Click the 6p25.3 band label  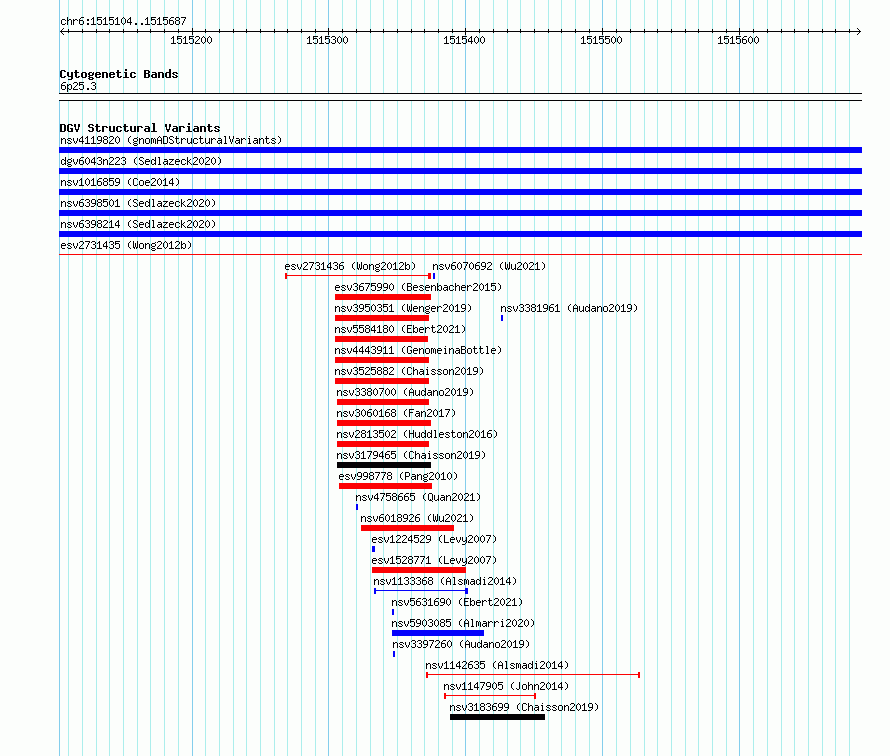coord(78,86)
